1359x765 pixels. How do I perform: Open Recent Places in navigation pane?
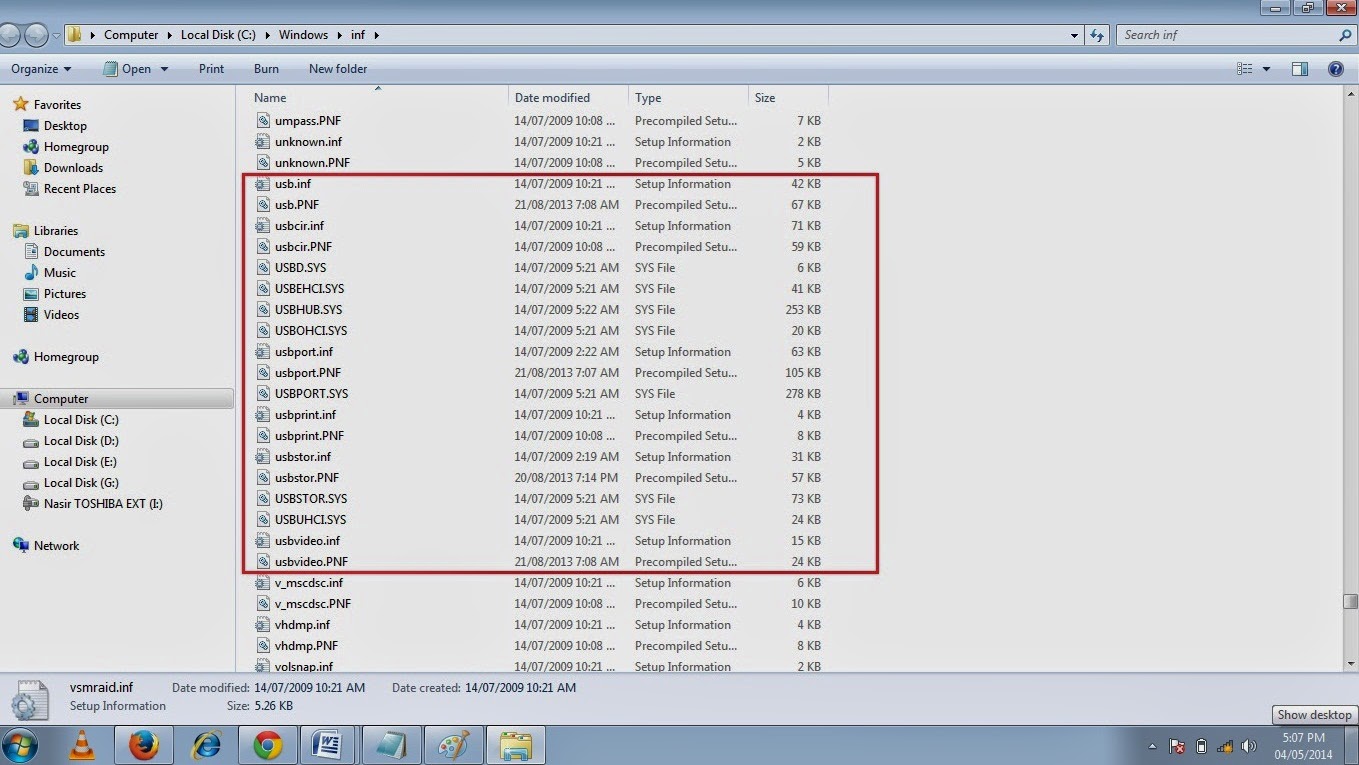coord(80,189)
